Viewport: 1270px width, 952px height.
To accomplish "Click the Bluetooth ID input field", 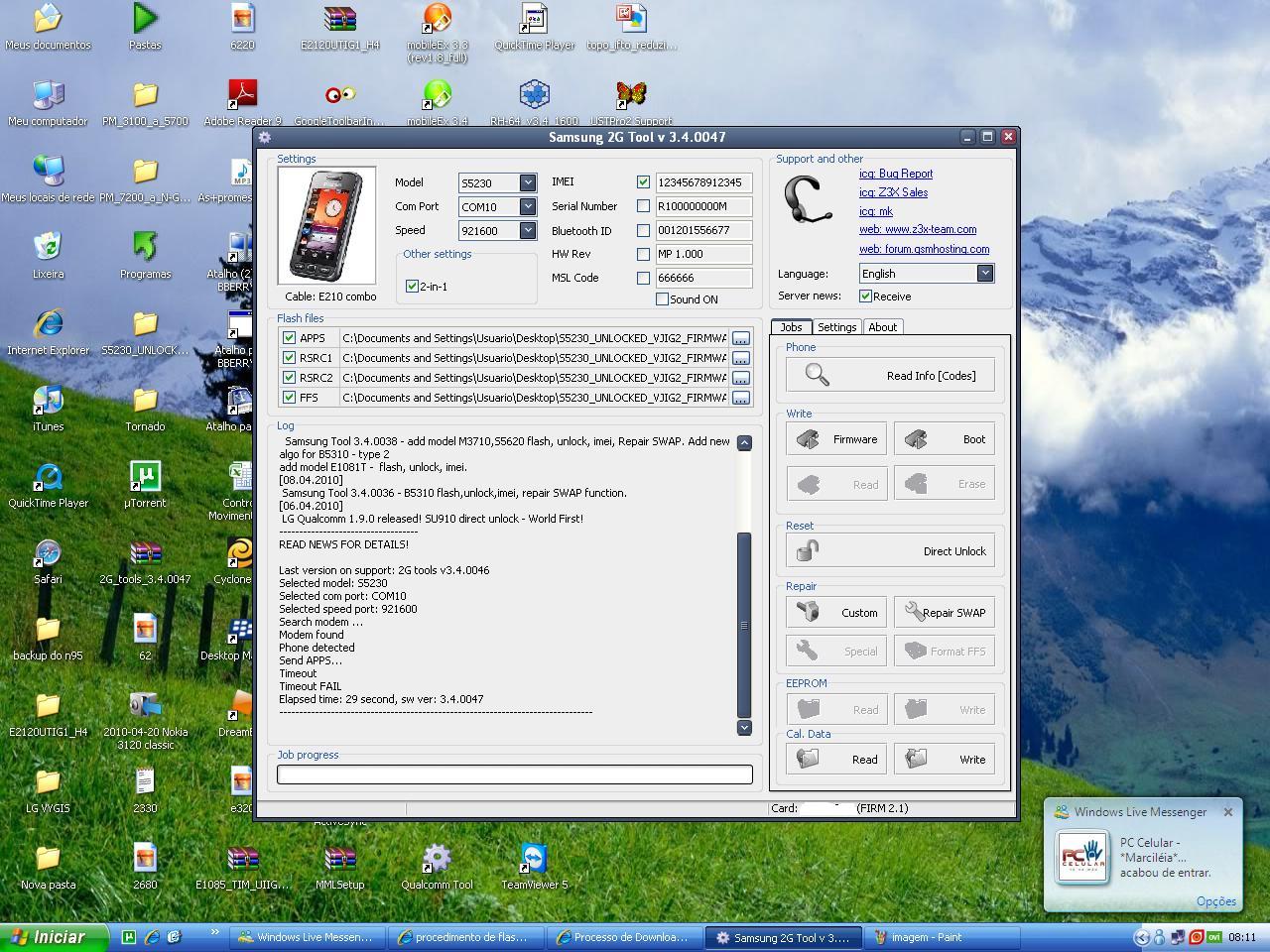I will coord(703,230).
